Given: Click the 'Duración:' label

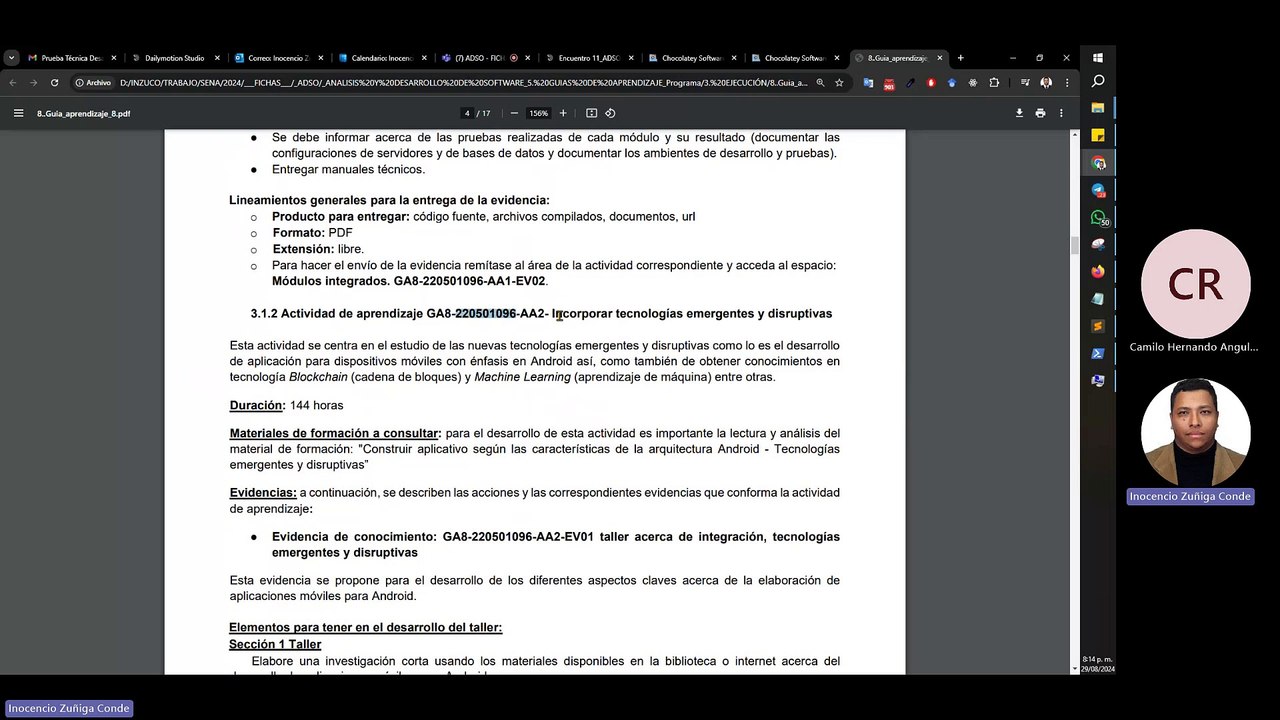Looking at the screenshot, I should point(257,406).
